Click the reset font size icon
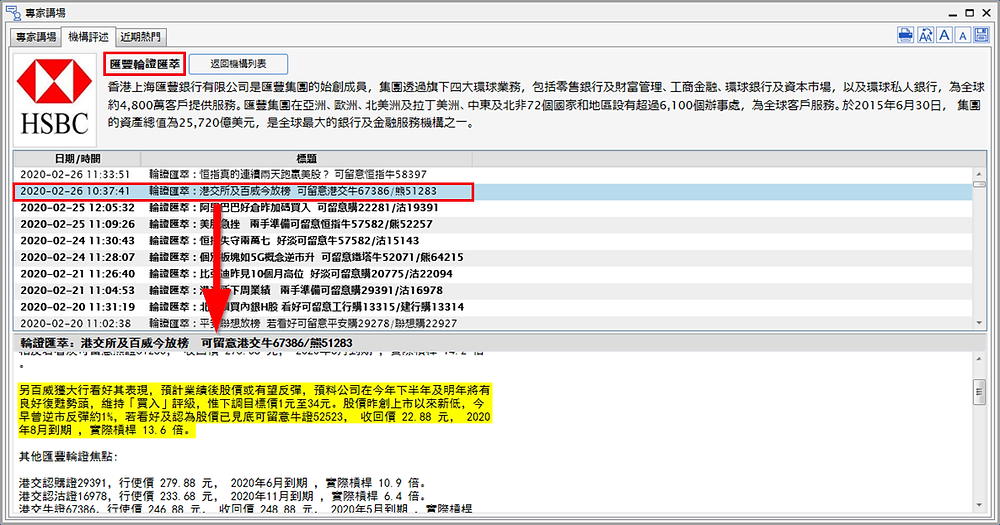 pos(925,35)
